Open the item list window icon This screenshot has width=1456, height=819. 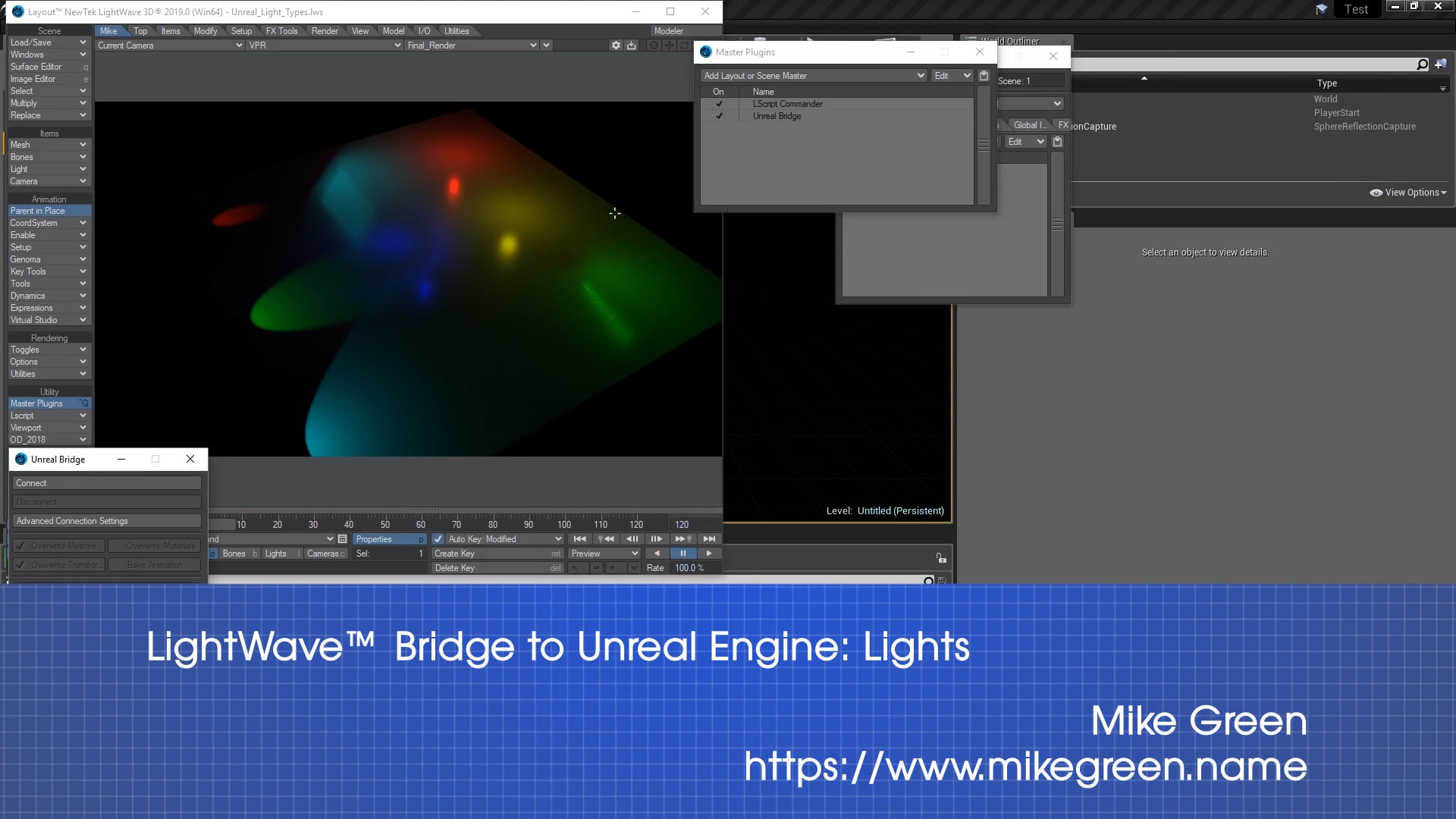pyautogui.click(x=343, y=539)
